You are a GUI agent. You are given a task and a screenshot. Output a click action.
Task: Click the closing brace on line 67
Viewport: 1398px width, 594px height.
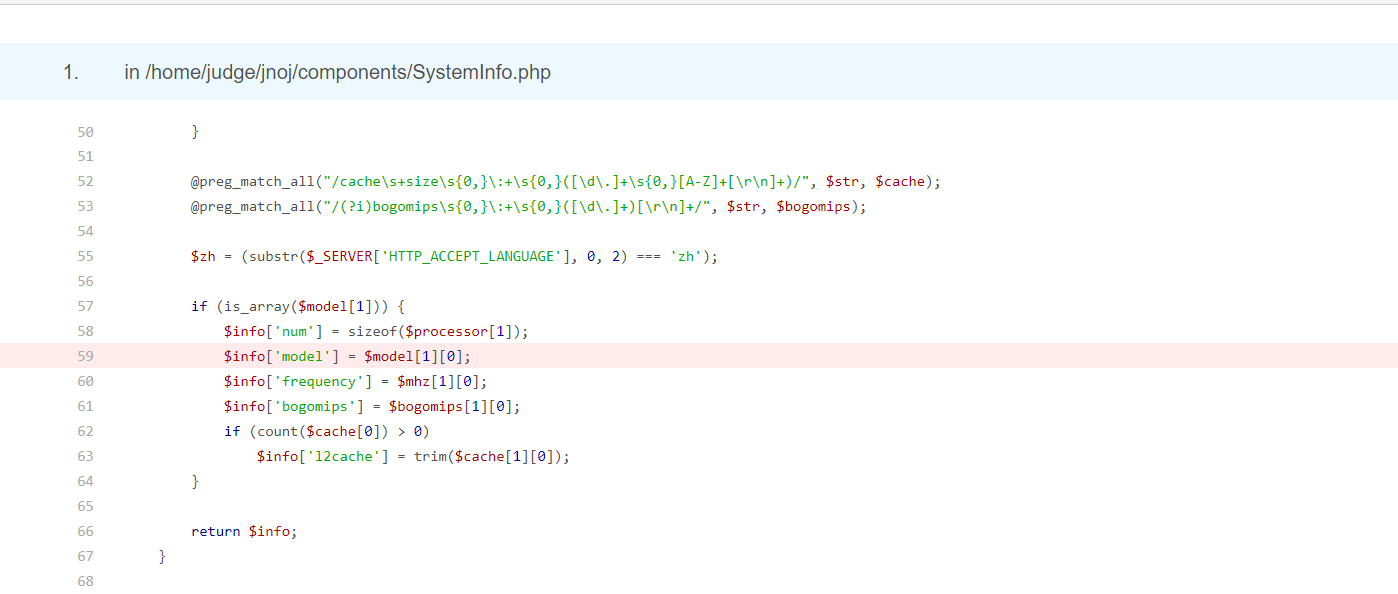tap(162, 556)
